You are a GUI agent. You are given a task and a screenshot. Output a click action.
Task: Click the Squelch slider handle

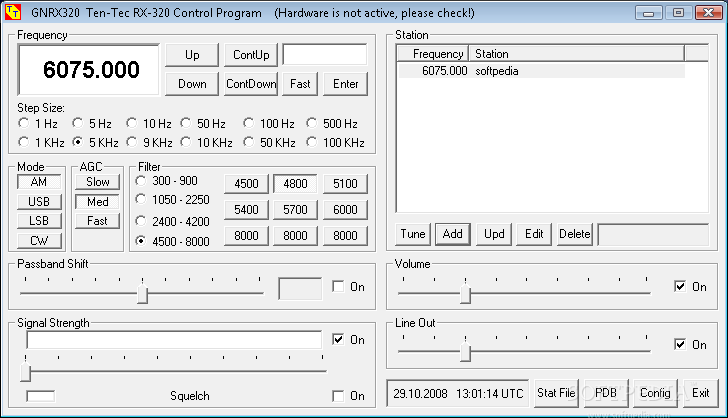(x=26, y=372)
